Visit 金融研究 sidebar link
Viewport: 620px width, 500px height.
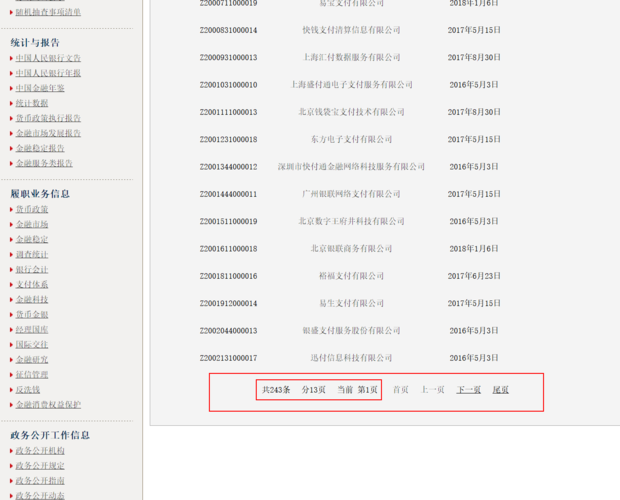[32, 360]
